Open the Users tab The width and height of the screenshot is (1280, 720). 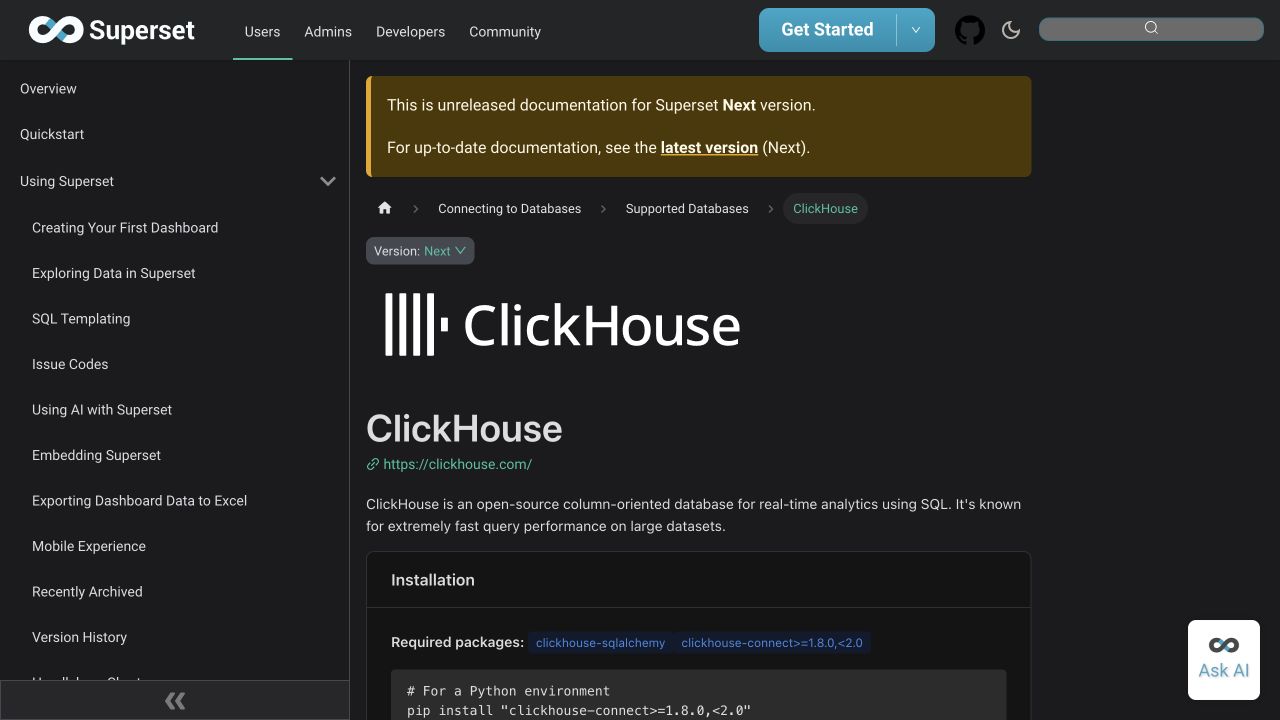pyautogui.click(x=262, y=31)
